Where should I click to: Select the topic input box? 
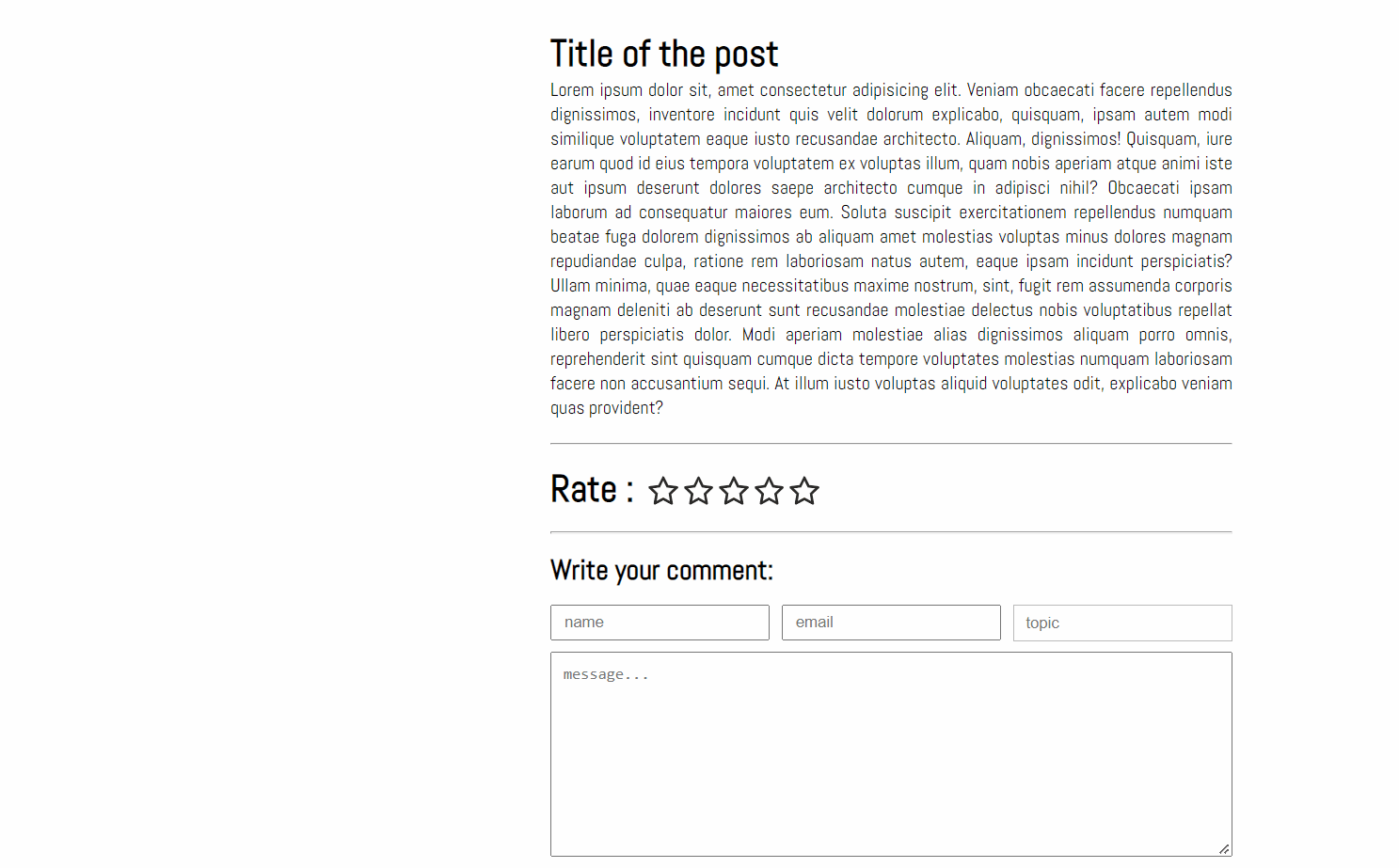pyautogui.click(x=1122, y=623)
